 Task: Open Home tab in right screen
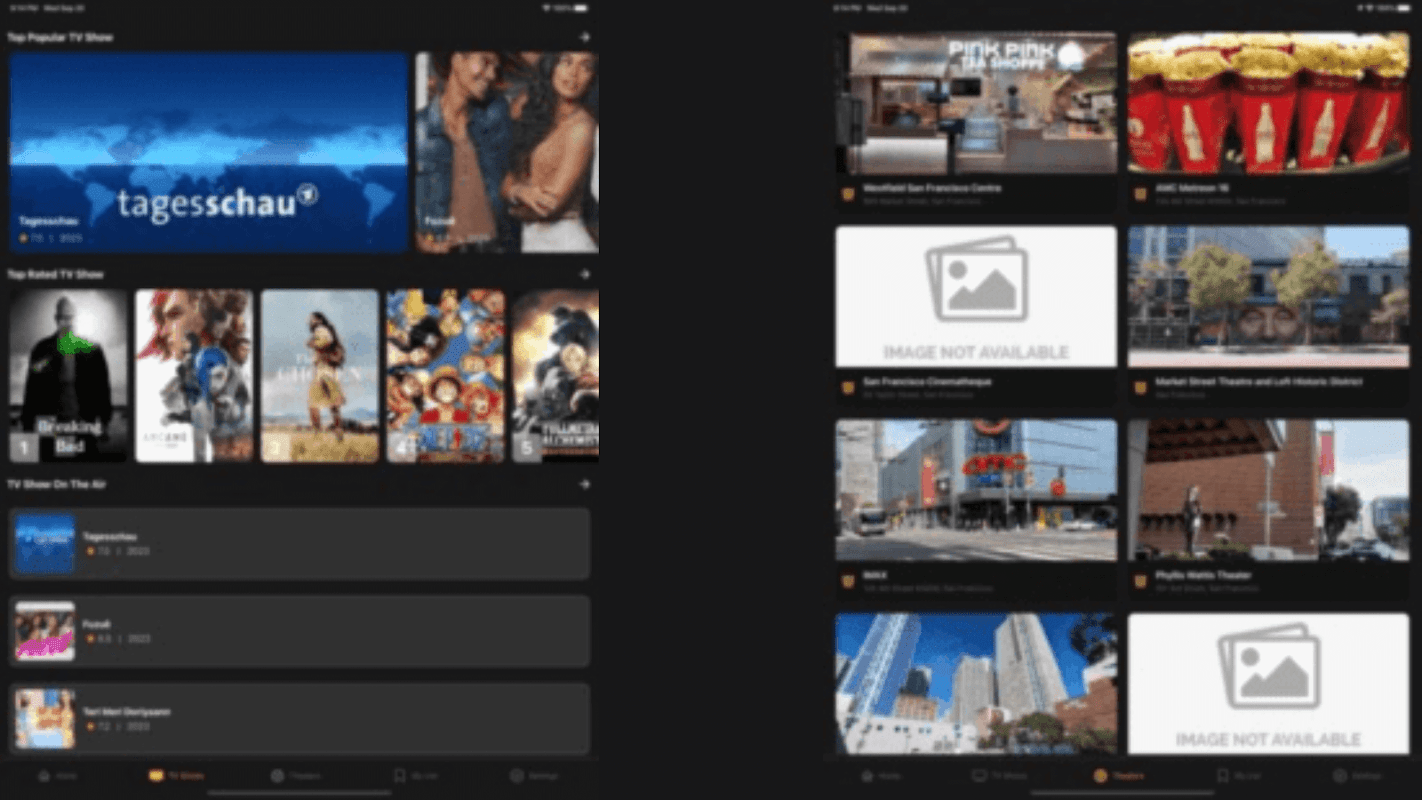(880, 775)
